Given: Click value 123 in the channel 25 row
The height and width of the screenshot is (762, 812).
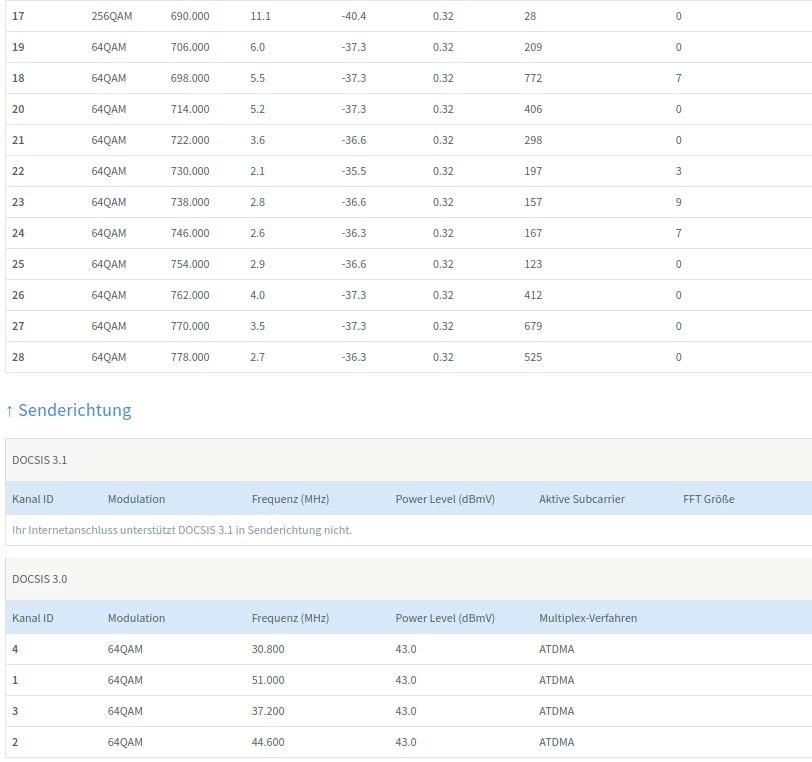Looking at the screenshot, I should tap(533, 265).
